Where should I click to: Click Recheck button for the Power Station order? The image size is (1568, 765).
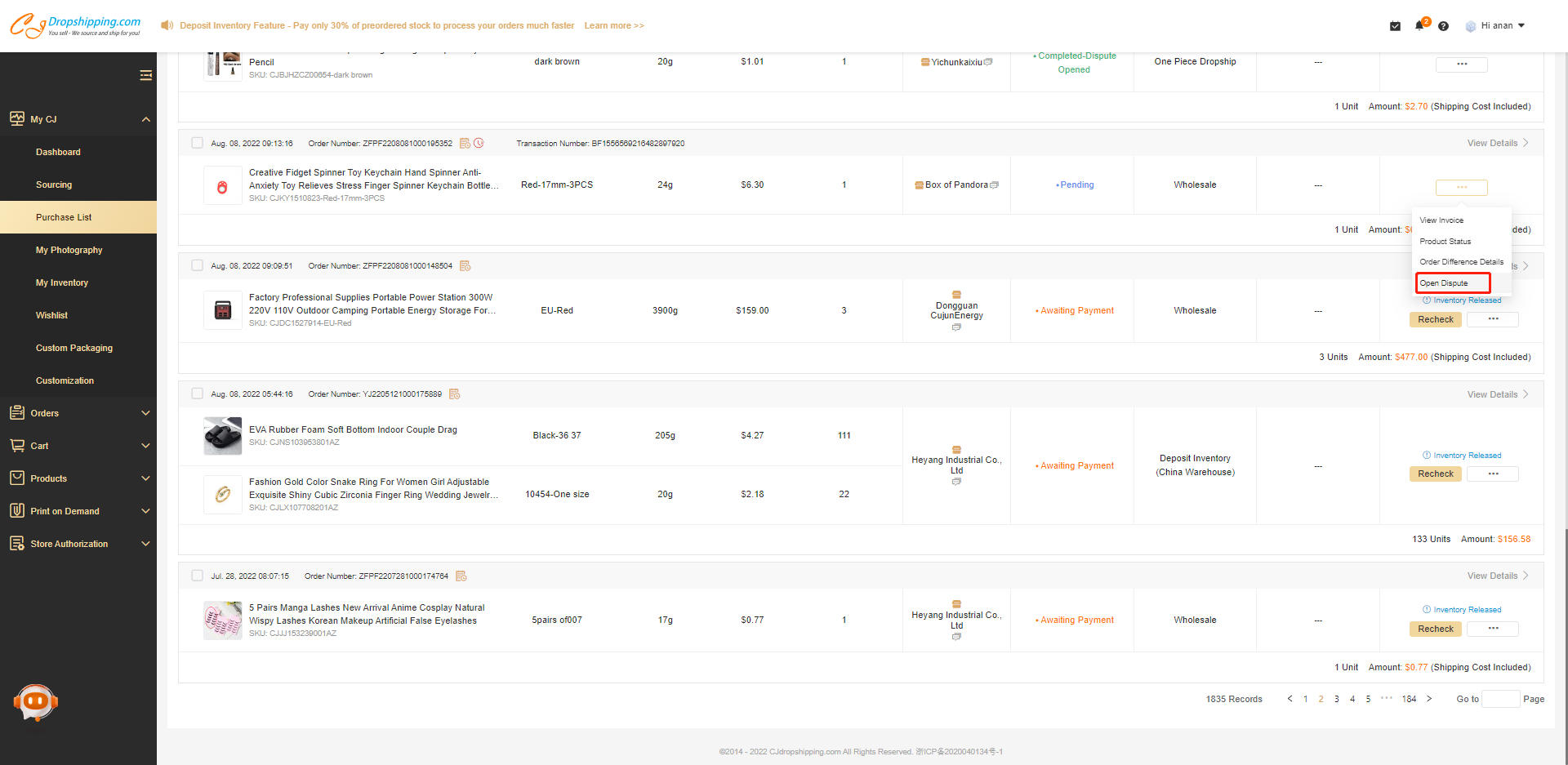pos(1435,319)
